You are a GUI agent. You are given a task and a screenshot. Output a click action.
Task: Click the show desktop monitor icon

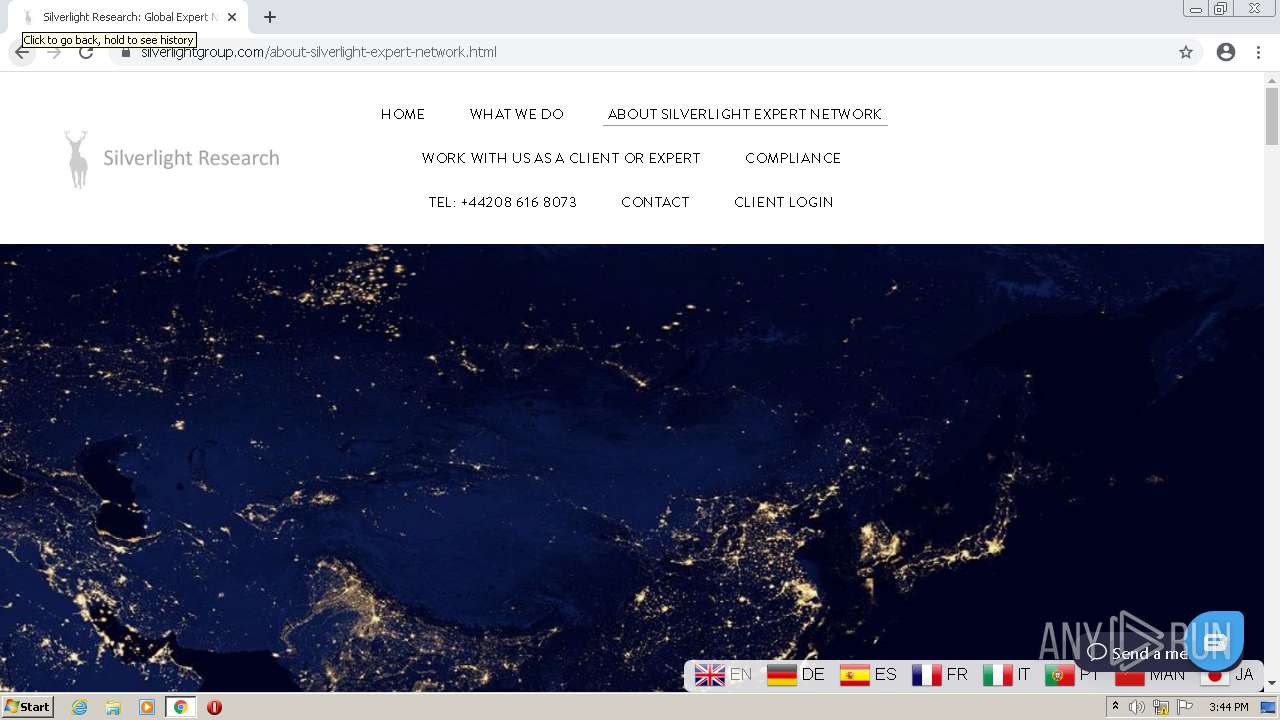(1268, 707)
